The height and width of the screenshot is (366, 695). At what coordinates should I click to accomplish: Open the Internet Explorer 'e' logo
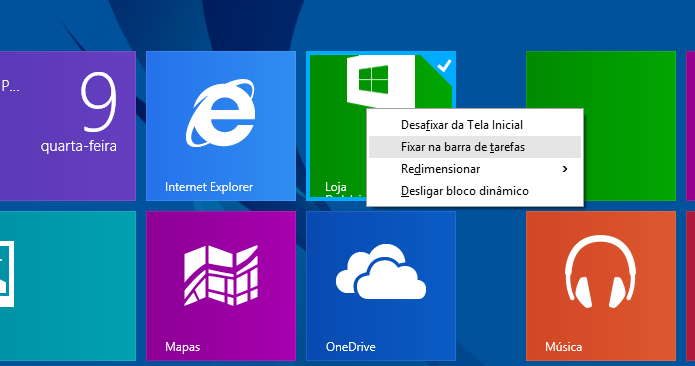pyautogui.click(x=221, y=113)
